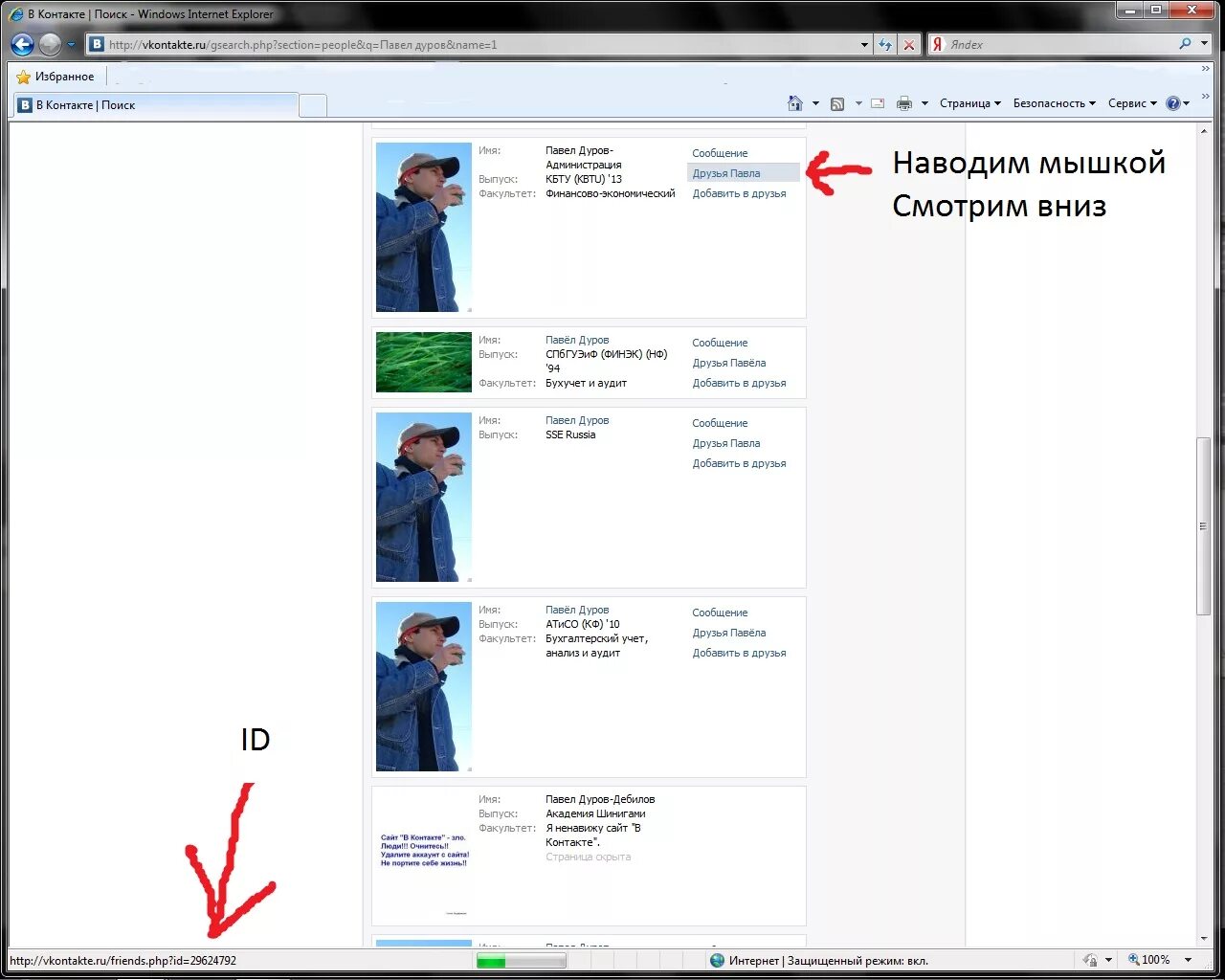Open profile photo of Павел Дуров-Администрация
Image resolution: width=1225 pixels, height=980 pixels.
click(x=424, y=227)
